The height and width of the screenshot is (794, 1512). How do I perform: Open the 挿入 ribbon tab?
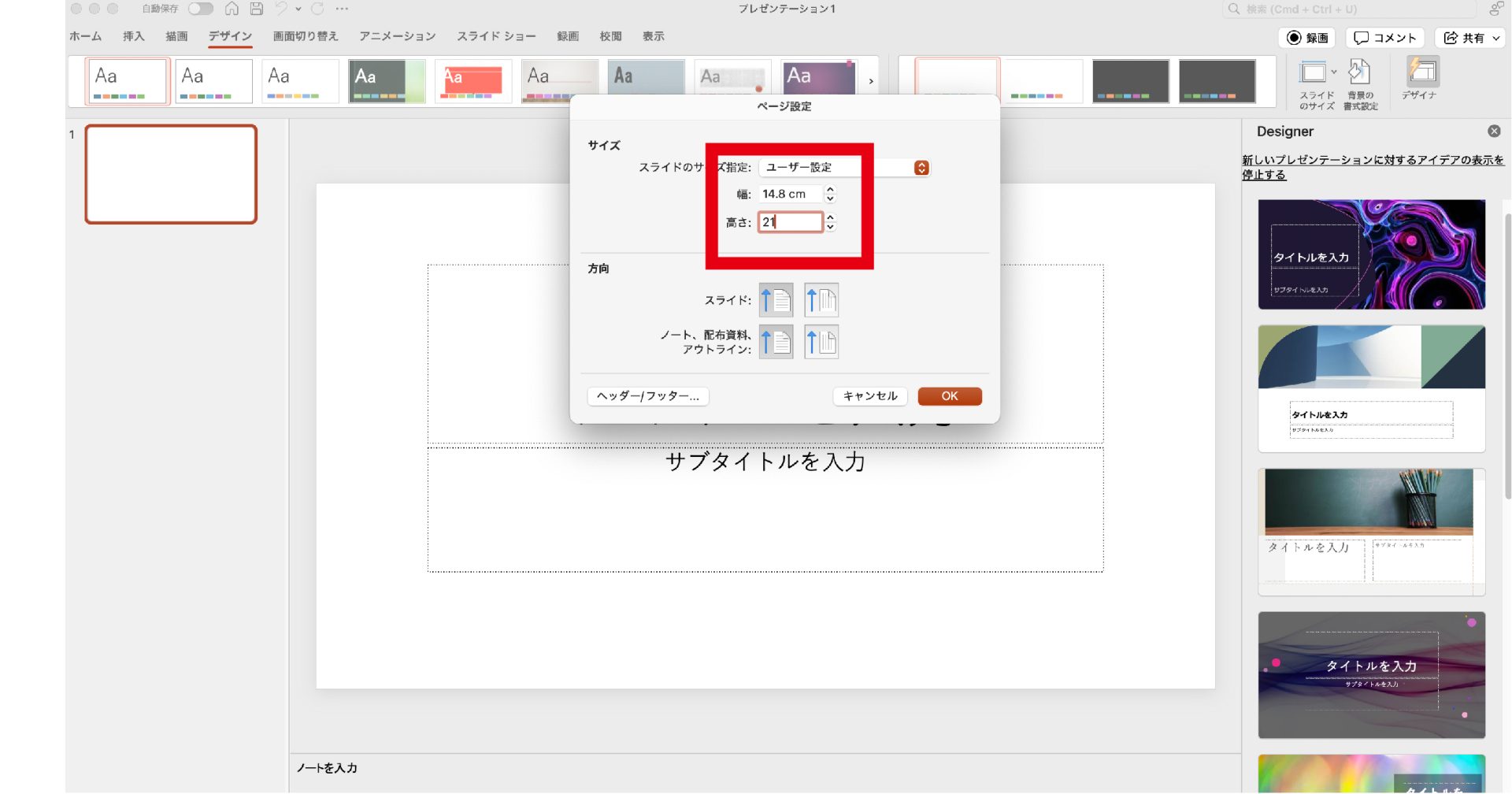(x=133, y=36)
